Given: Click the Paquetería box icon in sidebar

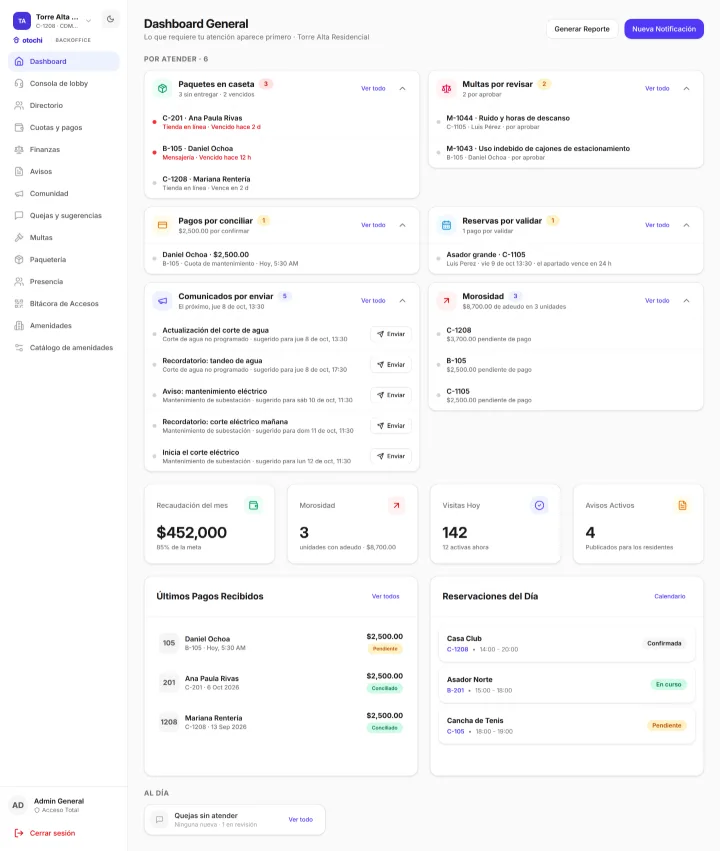Looking at the screenshot, I should pos(19,259).
